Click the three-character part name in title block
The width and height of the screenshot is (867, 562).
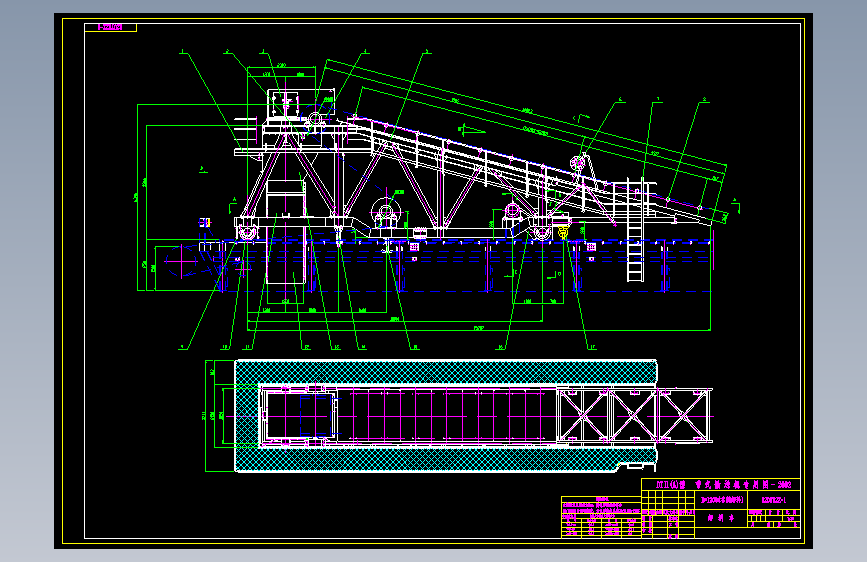[x=720, y=519]
